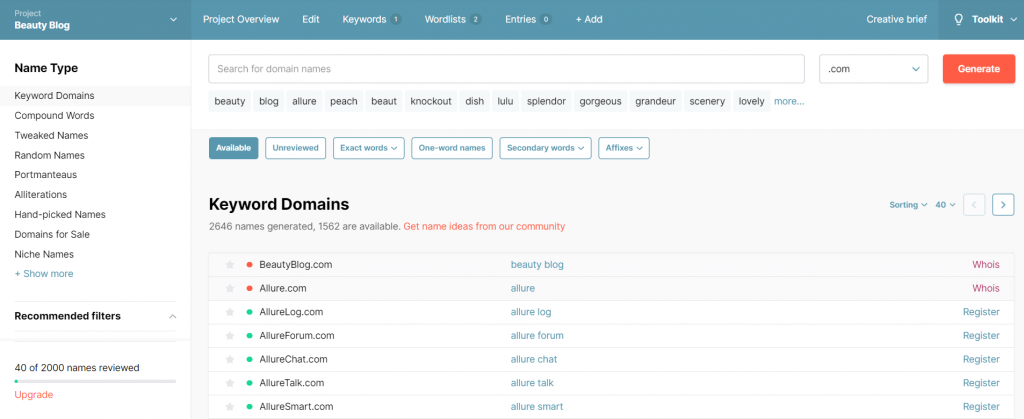This screenshot has height=419, width=1024.
Task: Expand the Exact words dropdown
Action: pyautogui.click(x=368, y=148)
